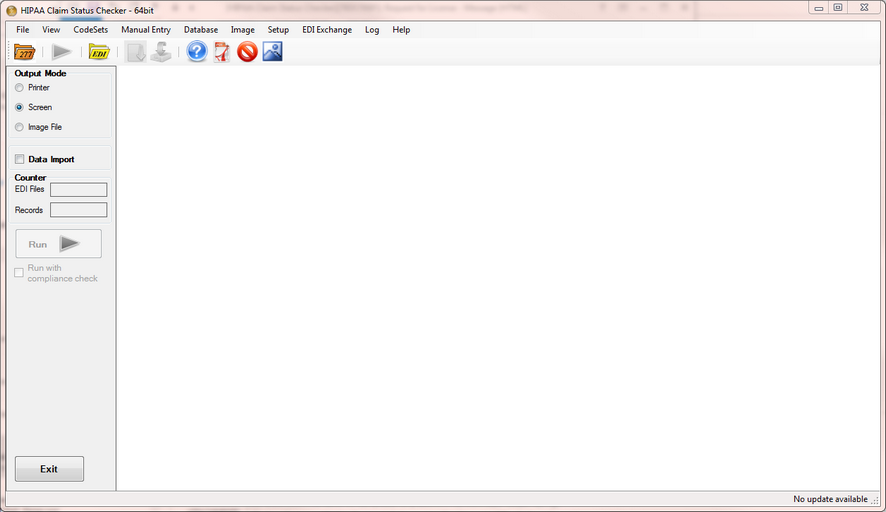Close the HIPAA Claim Status Checker window
The image size is (886, 512).
(864, 8)
